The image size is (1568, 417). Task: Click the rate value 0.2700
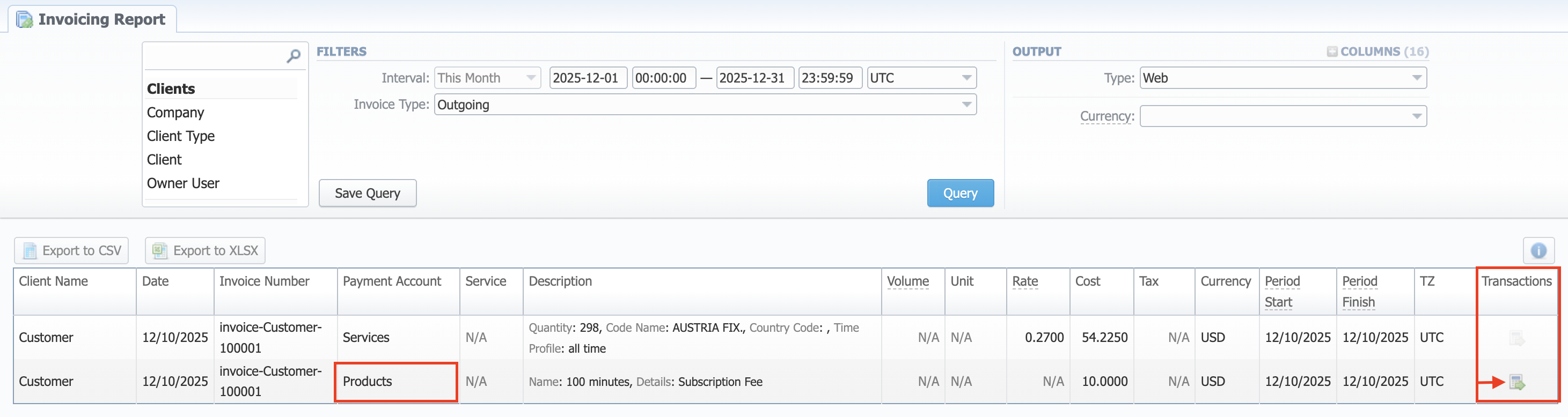click(1044, 338)
